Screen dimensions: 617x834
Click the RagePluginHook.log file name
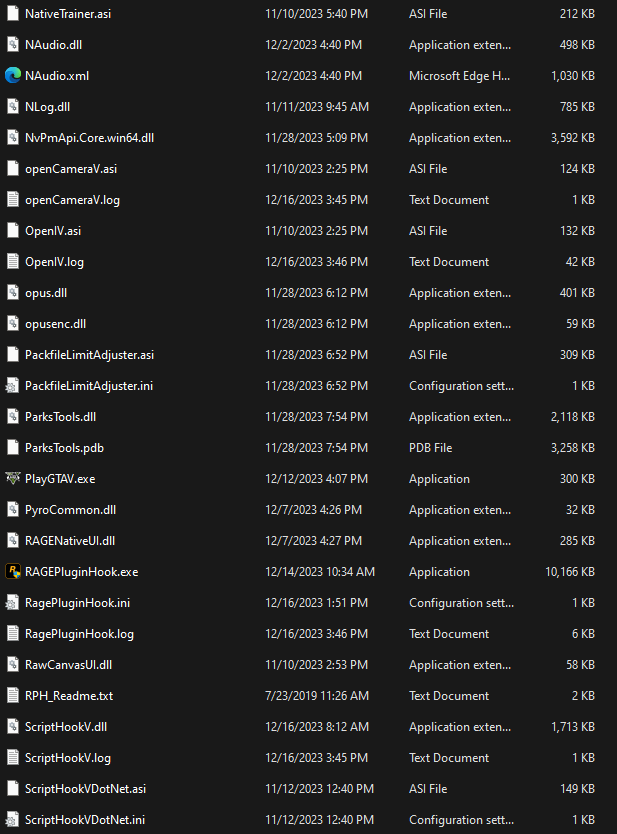(79, 634)
